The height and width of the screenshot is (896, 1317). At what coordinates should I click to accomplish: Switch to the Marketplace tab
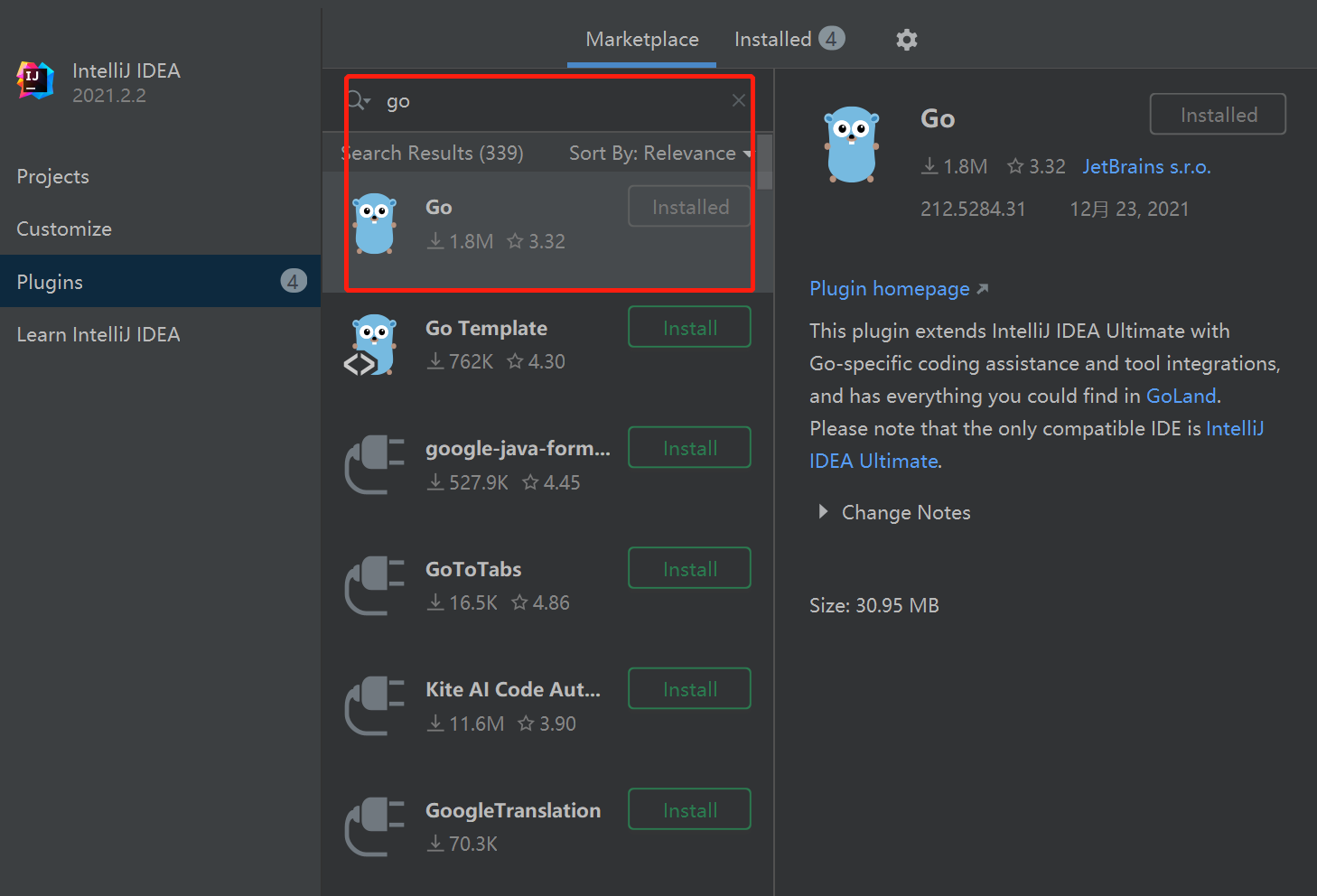[642, 40]
